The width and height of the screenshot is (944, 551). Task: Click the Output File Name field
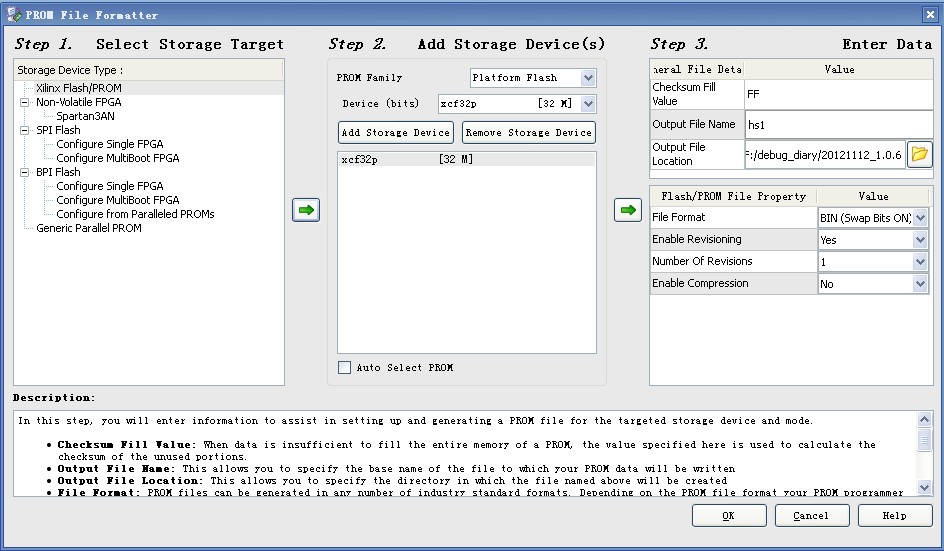[x=826, y=125]
